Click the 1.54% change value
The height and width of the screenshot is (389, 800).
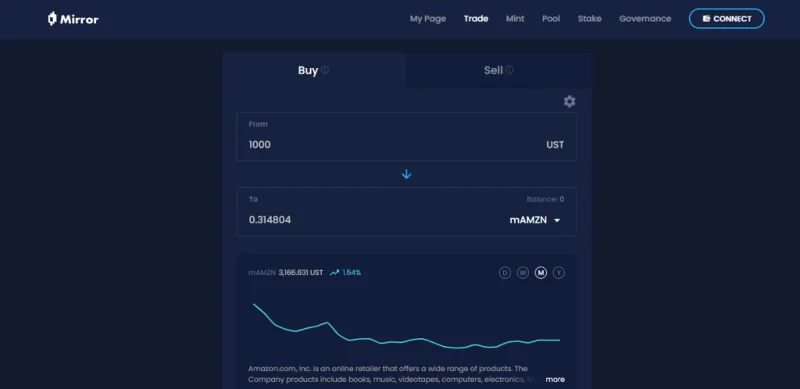[x=352, y=273]
